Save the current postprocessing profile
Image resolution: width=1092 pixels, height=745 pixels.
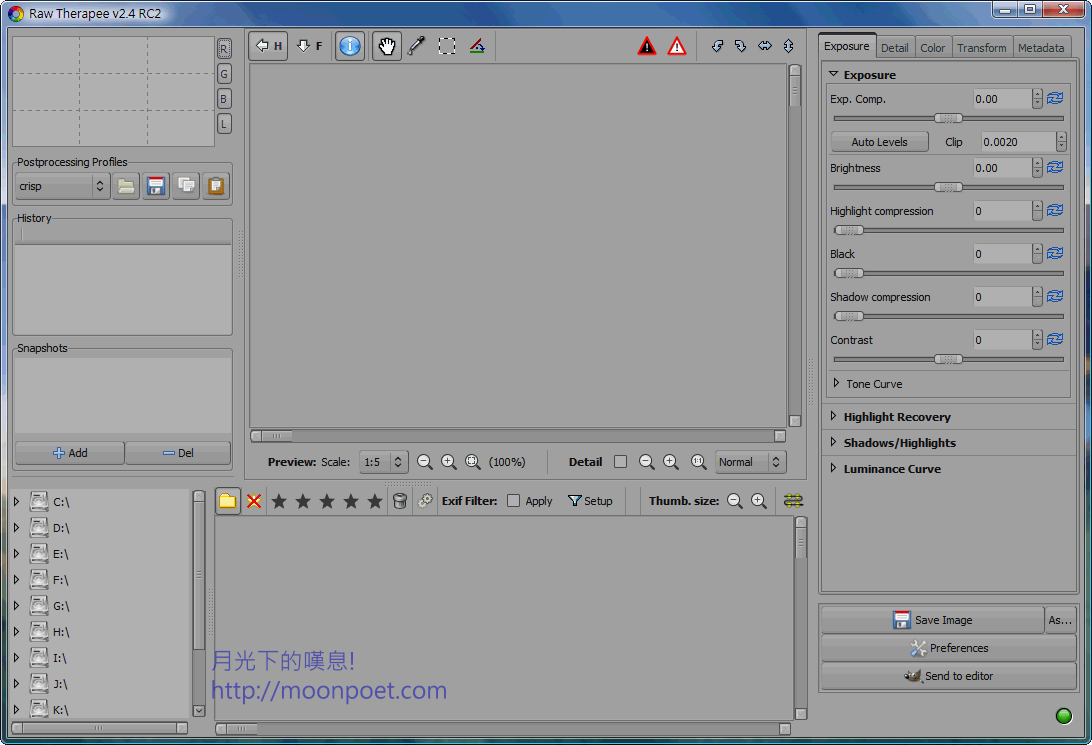click(x=155, y=186)
